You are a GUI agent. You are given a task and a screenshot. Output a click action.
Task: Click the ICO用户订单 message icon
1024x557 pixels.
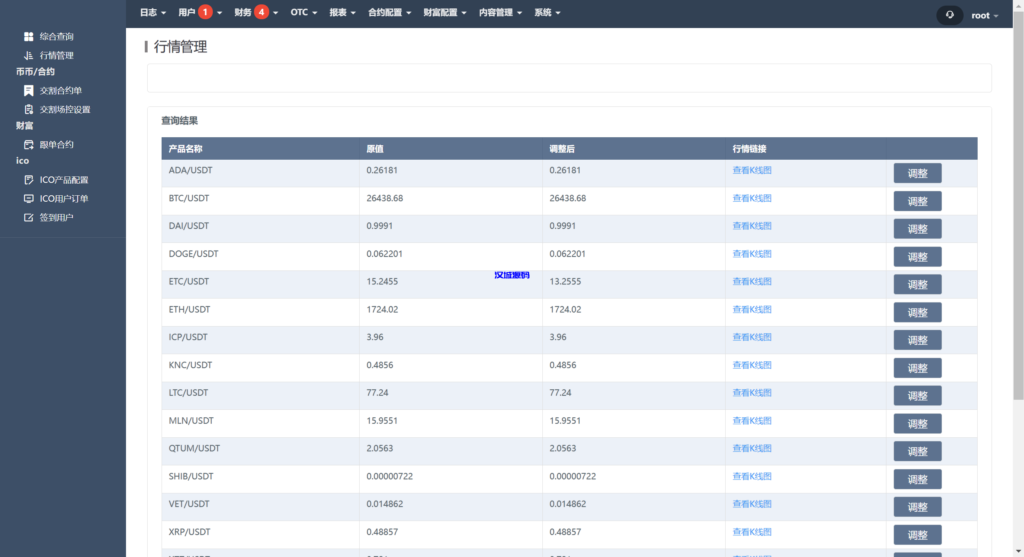pos(29,199)
